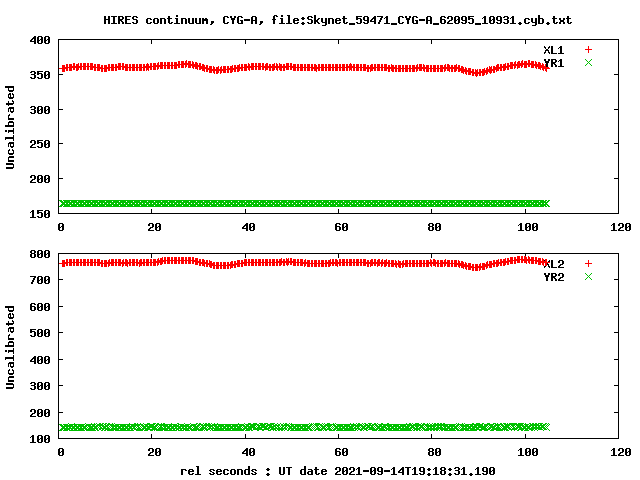Click the XL1 legend label
640x480 pixels.
pos(553,50)
